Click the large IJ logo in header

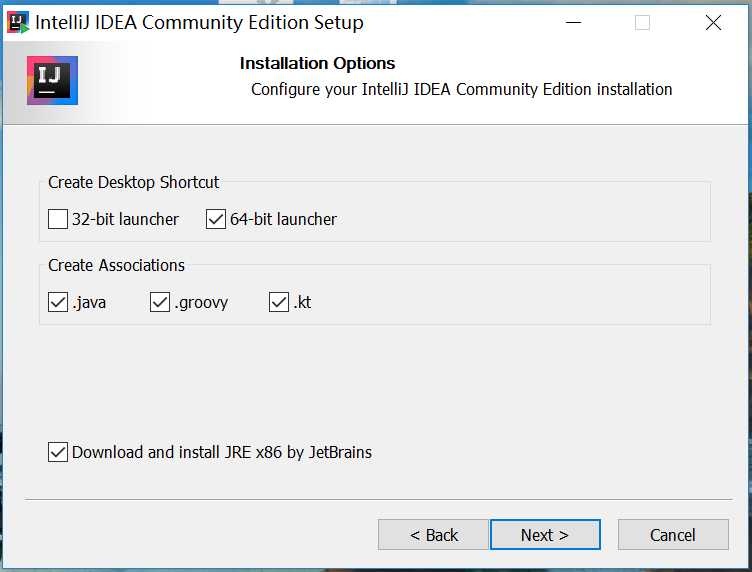pyautogui.click(x=52, y=81)
